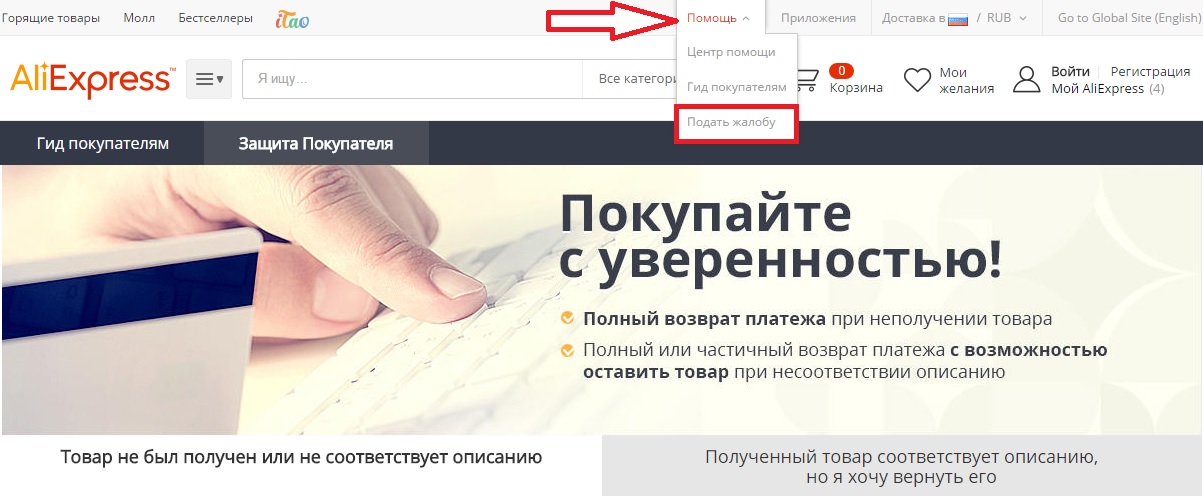Open the iTao logo link
This screenshot has width=1203, height=498.
tap(292, 18)
